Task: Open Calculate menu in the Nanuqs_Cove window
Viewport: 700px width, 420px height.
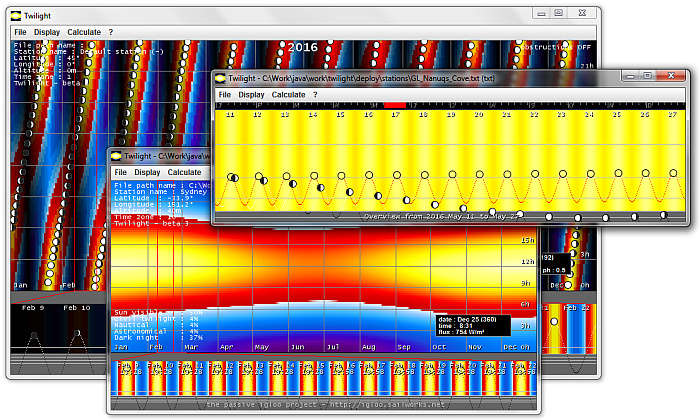Action: (288, 95)
